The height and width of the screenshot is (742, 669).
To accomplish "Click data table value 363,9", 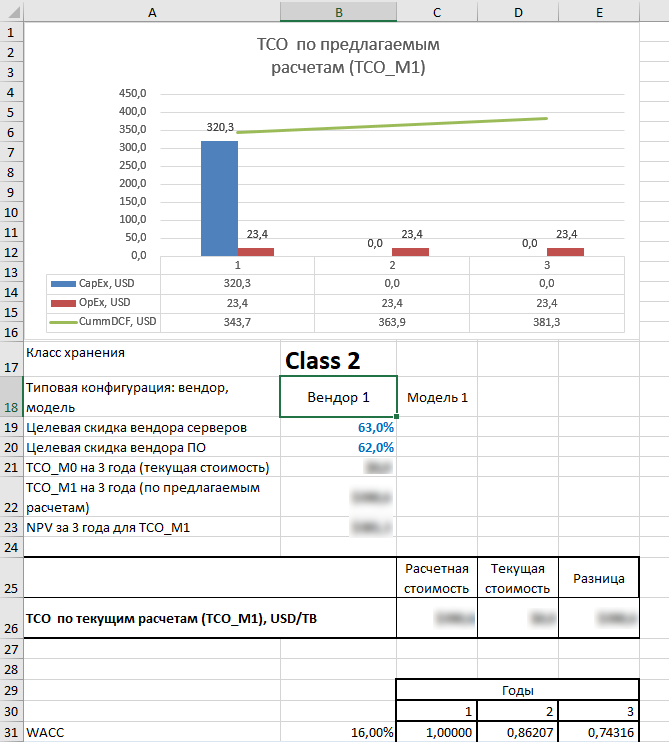I will coord(392,322).
